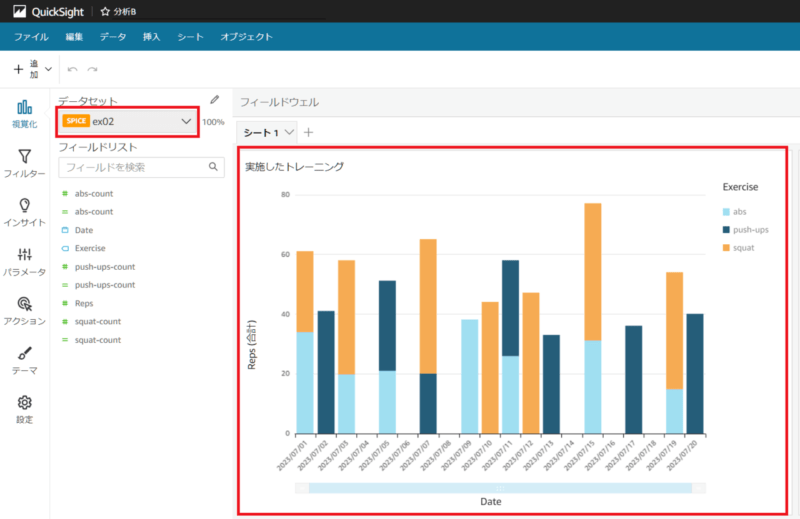Click the Reps (合計) axis label
The width and height of the screenshot is (800, 519).
[x=252, y=345]
